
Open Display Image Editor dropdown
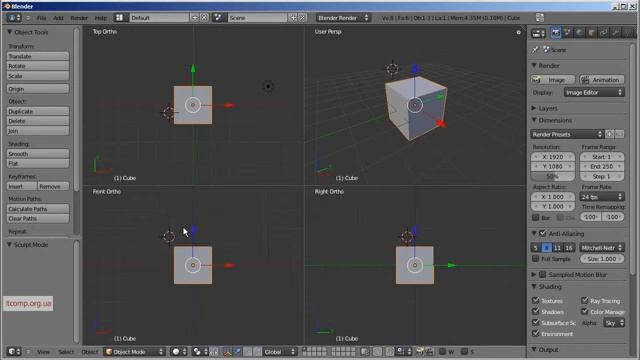point(594,93)
